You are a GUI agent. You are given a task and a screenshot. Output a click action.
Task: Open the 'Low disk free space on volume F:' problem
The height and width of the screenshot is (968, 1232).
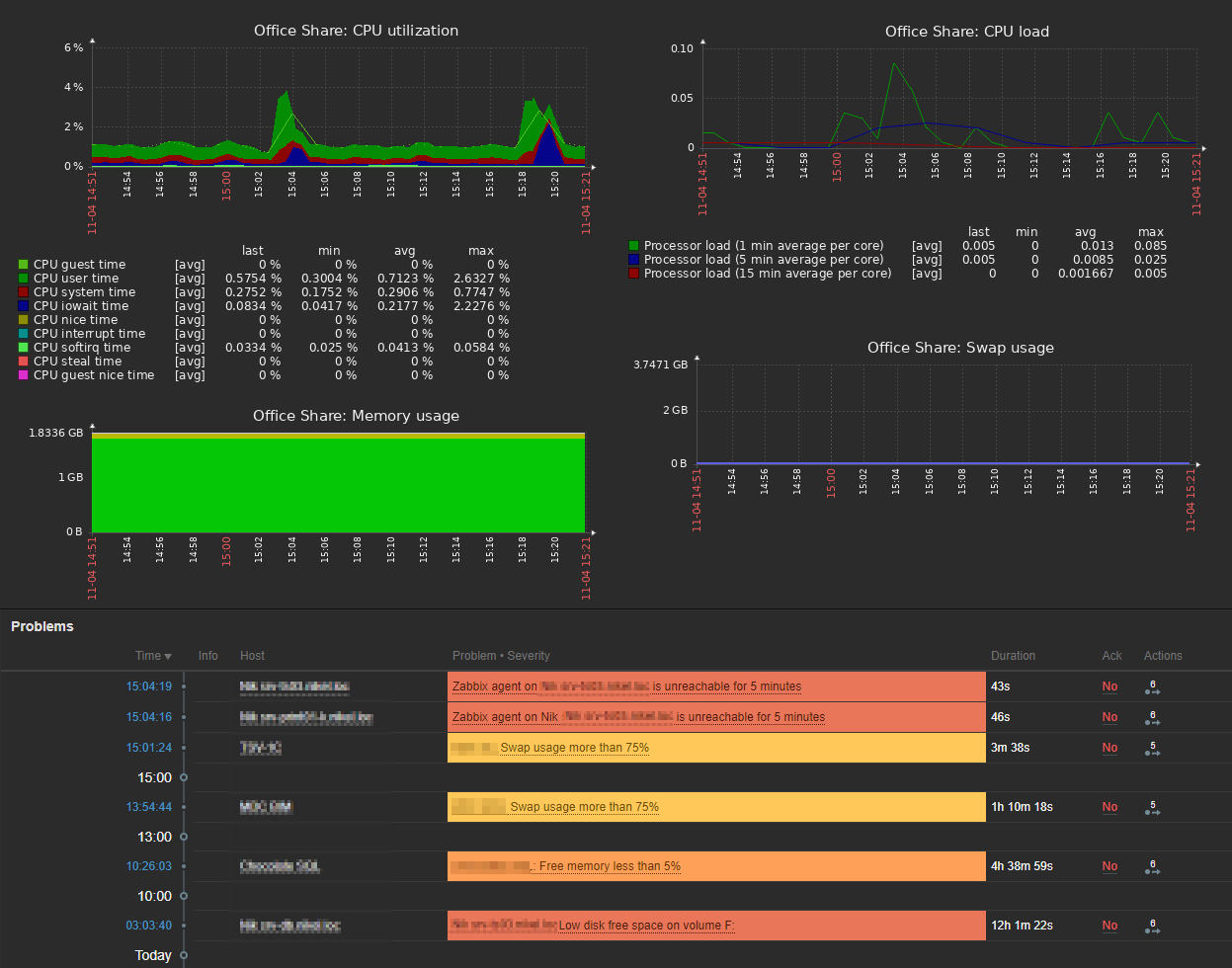click(646, 926)
